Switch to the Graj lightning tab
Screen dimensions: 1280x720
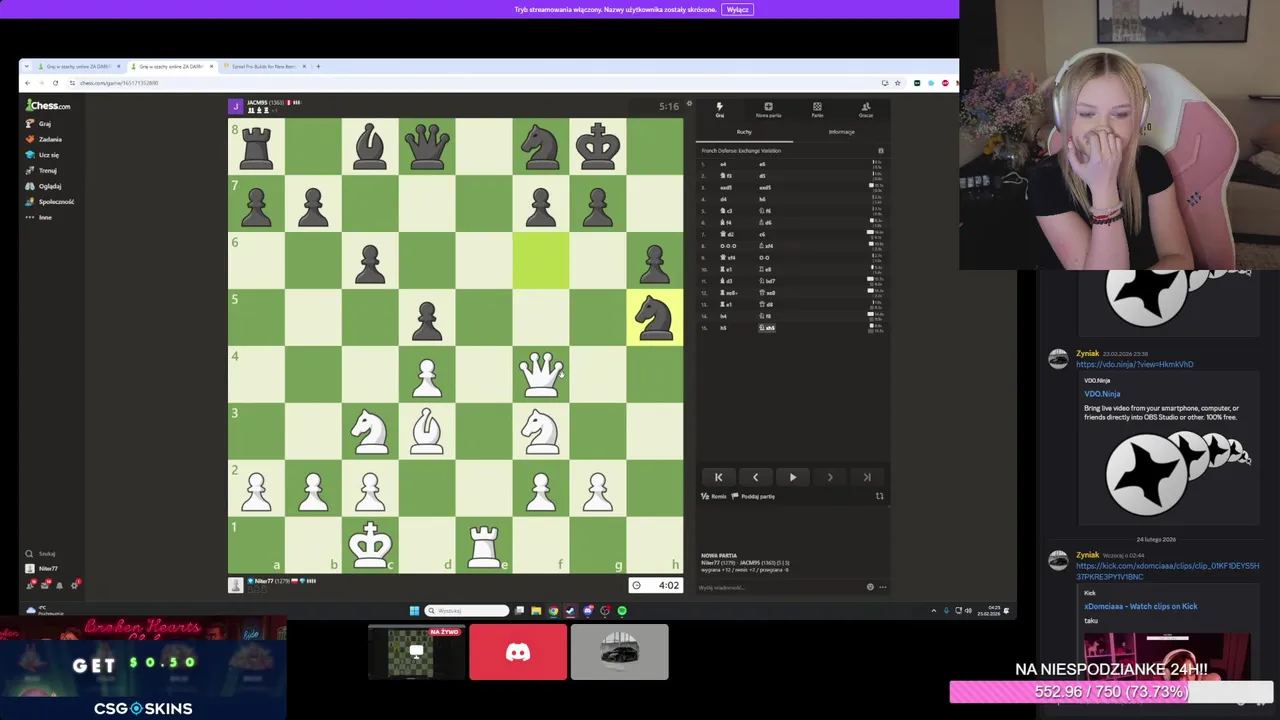coord(719,109)
